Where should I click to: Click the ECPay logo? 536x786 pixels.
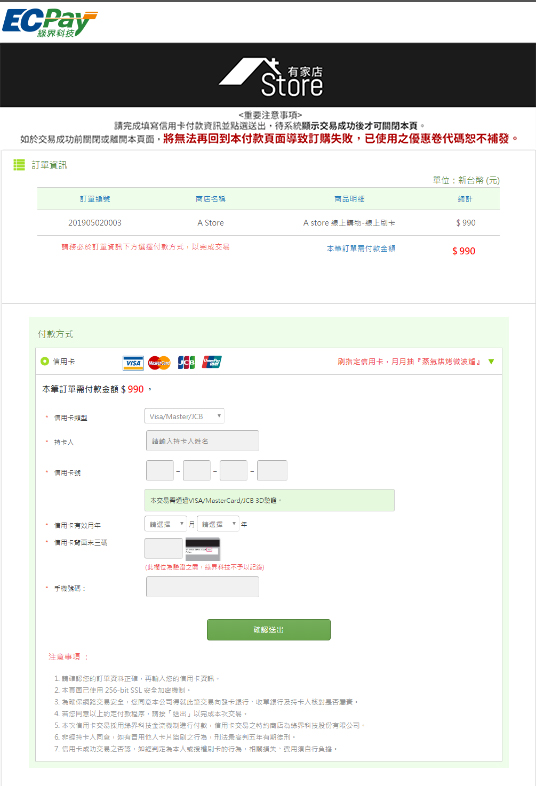pos(49,23)
